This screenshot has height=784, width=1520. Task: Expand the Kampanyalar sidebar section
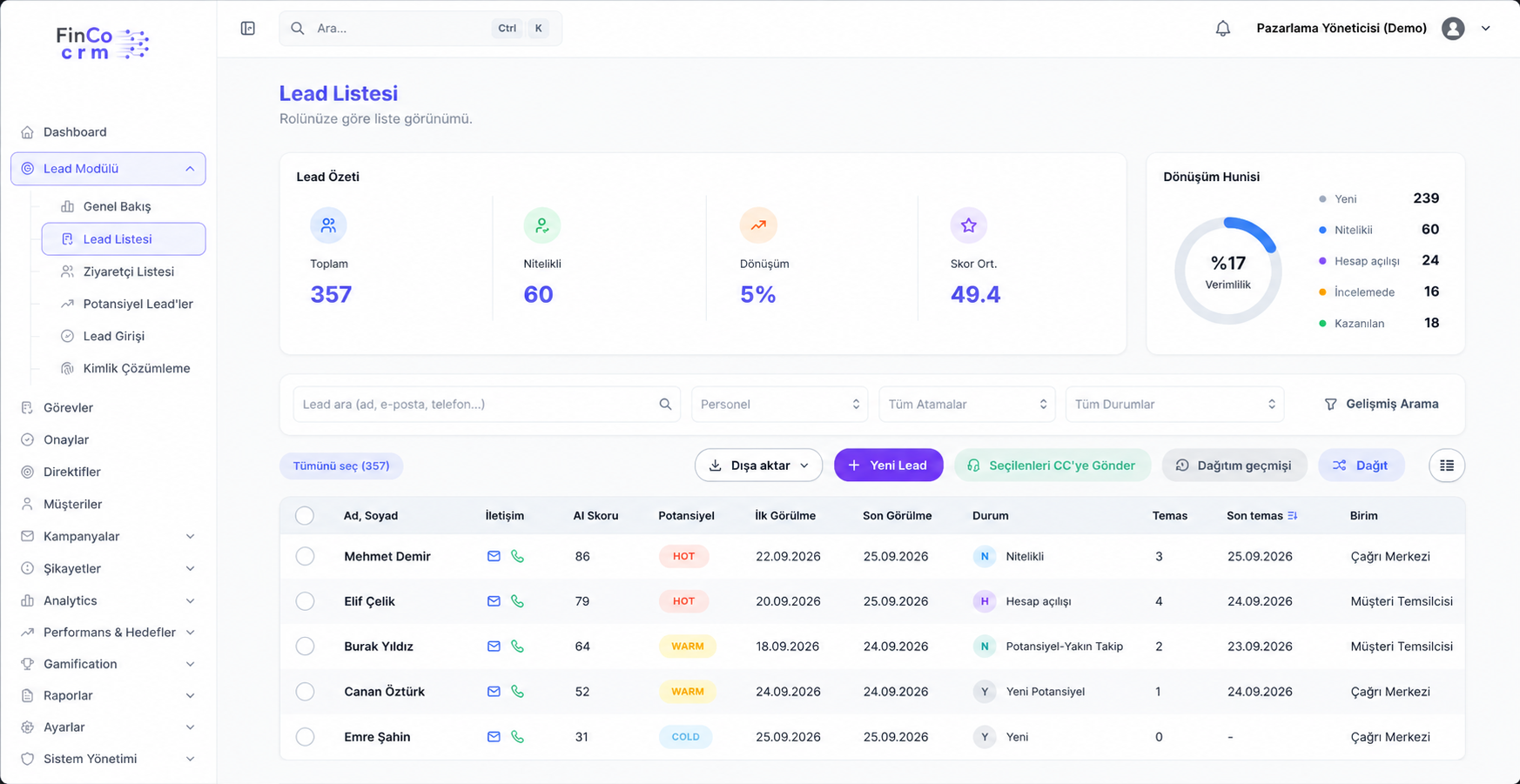pos(108,536)
